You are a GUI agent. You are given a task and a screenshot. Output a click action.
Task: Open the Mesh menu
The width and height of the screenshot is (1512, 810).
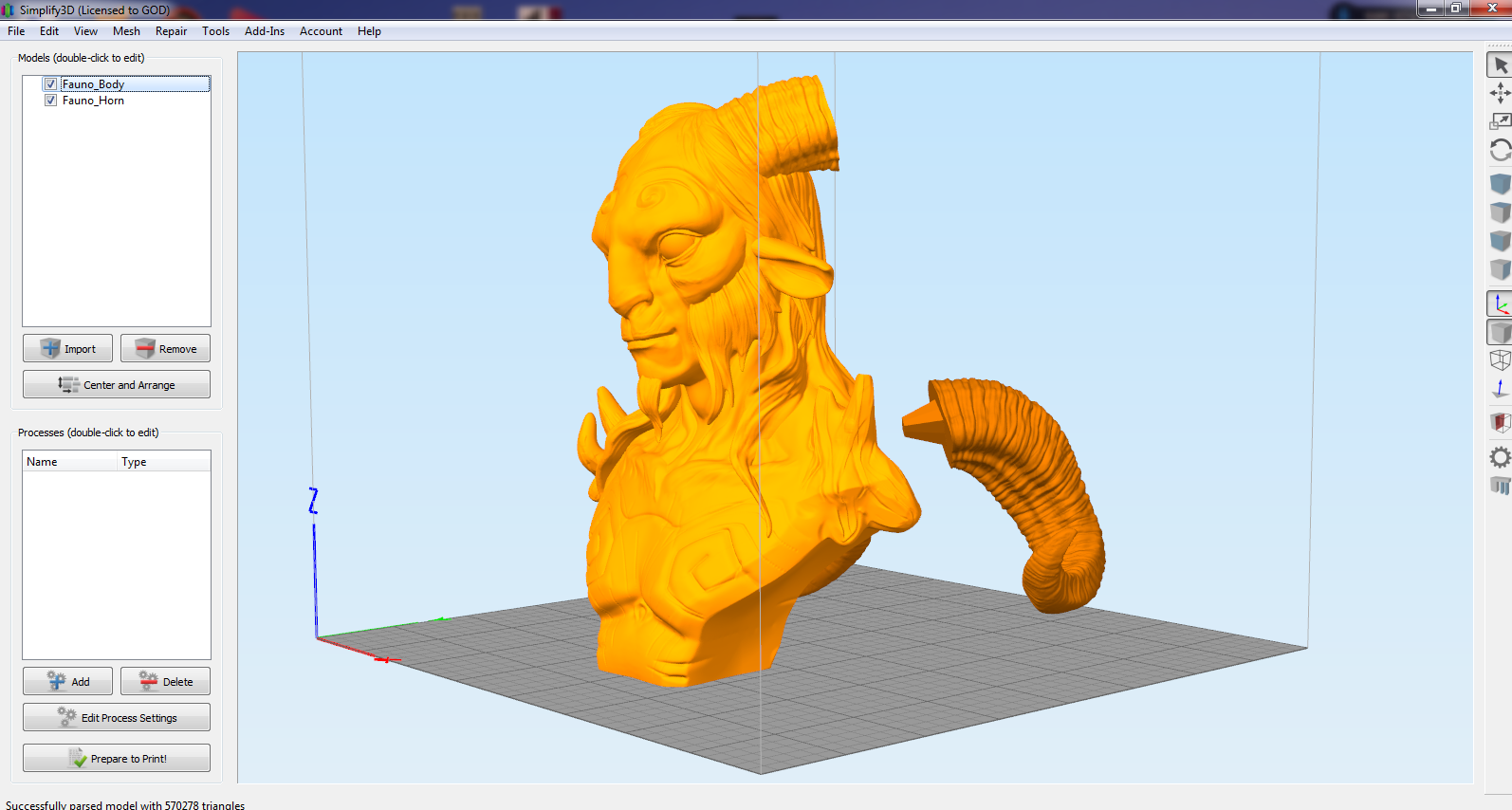pyautogui.click(x=126, y=31)
